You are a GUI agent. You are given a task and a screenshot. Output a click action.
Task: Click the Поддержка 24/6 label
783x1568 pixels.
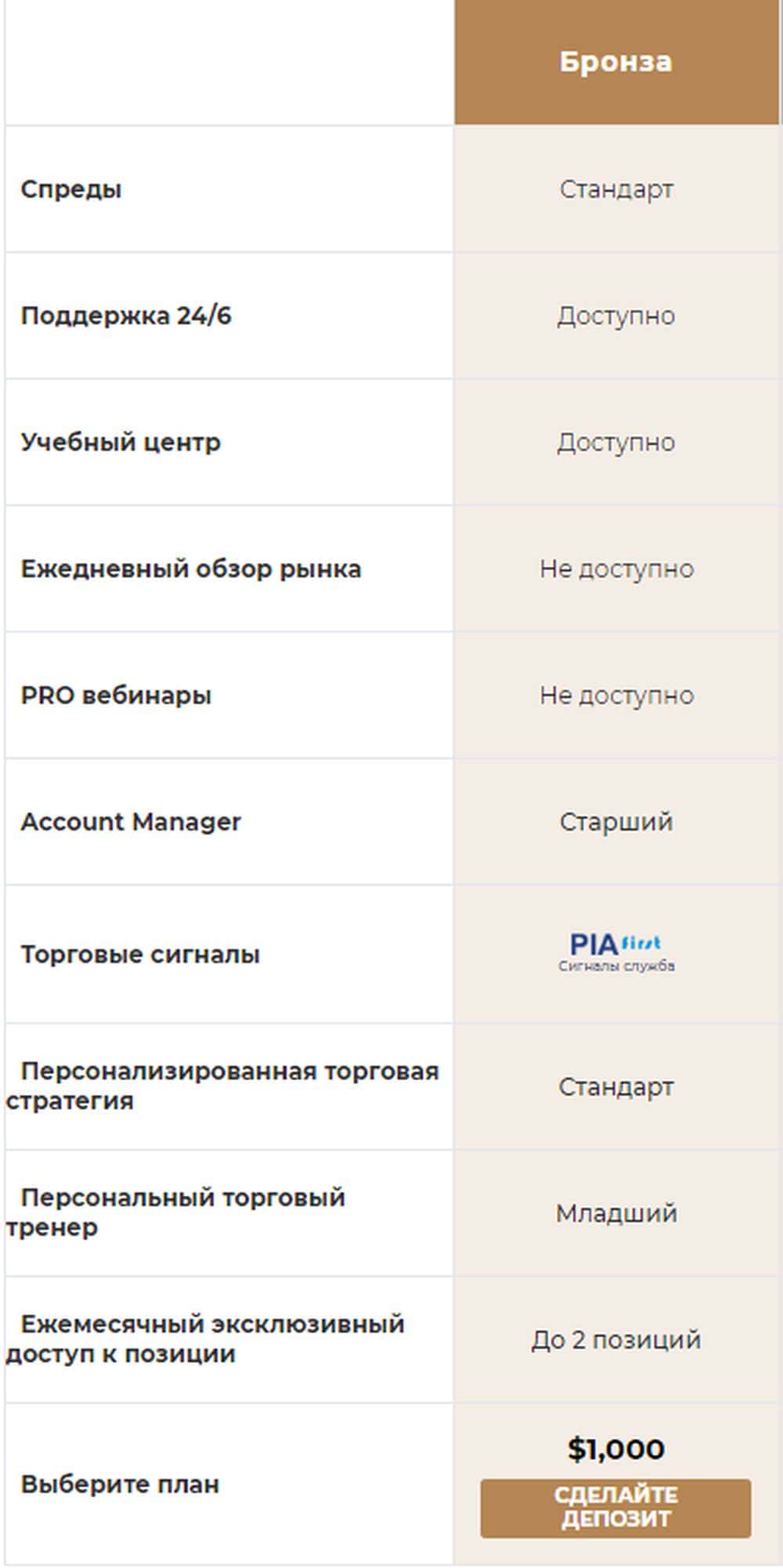click(x=126, y=316)
